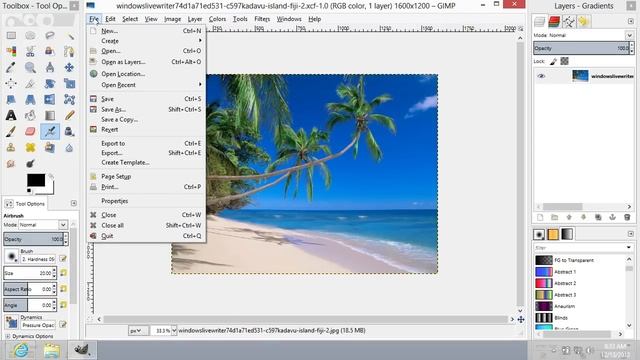
Task: Open the Filters menu
Action: [x=262, y=19]
